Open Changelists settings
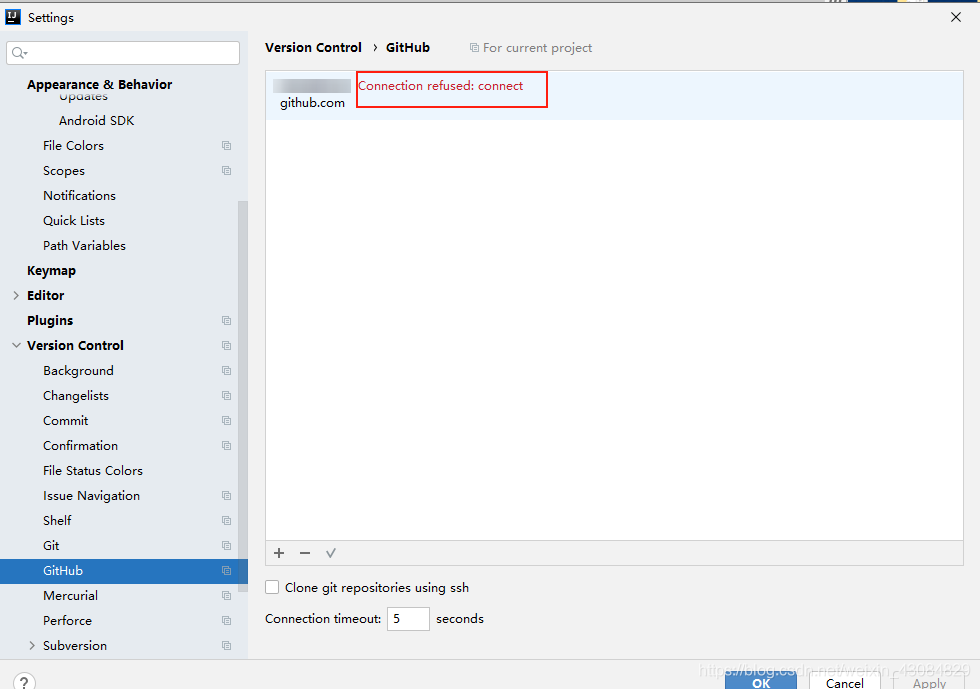Screen dimensions: 980x689 [76, 396]
